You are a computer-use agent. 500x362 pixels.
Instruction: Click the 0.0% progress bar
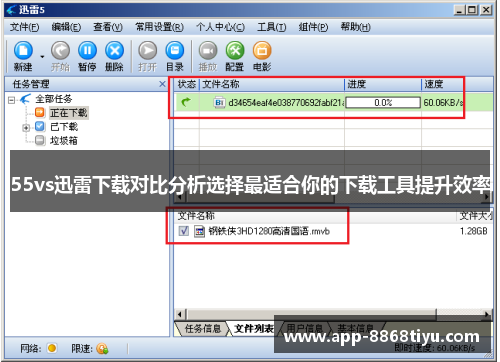point(383,103)
